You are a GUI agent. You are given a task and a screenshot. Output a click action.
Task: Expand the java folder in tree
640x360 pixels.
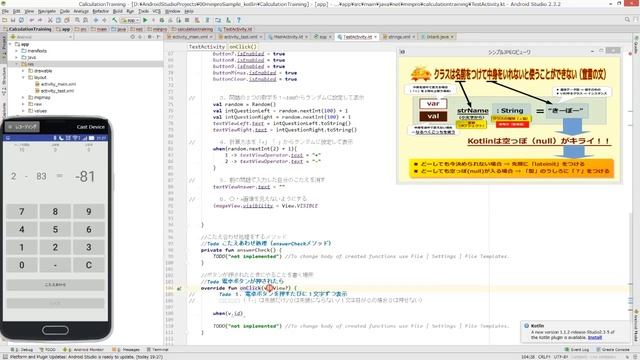tap(17, 58)
